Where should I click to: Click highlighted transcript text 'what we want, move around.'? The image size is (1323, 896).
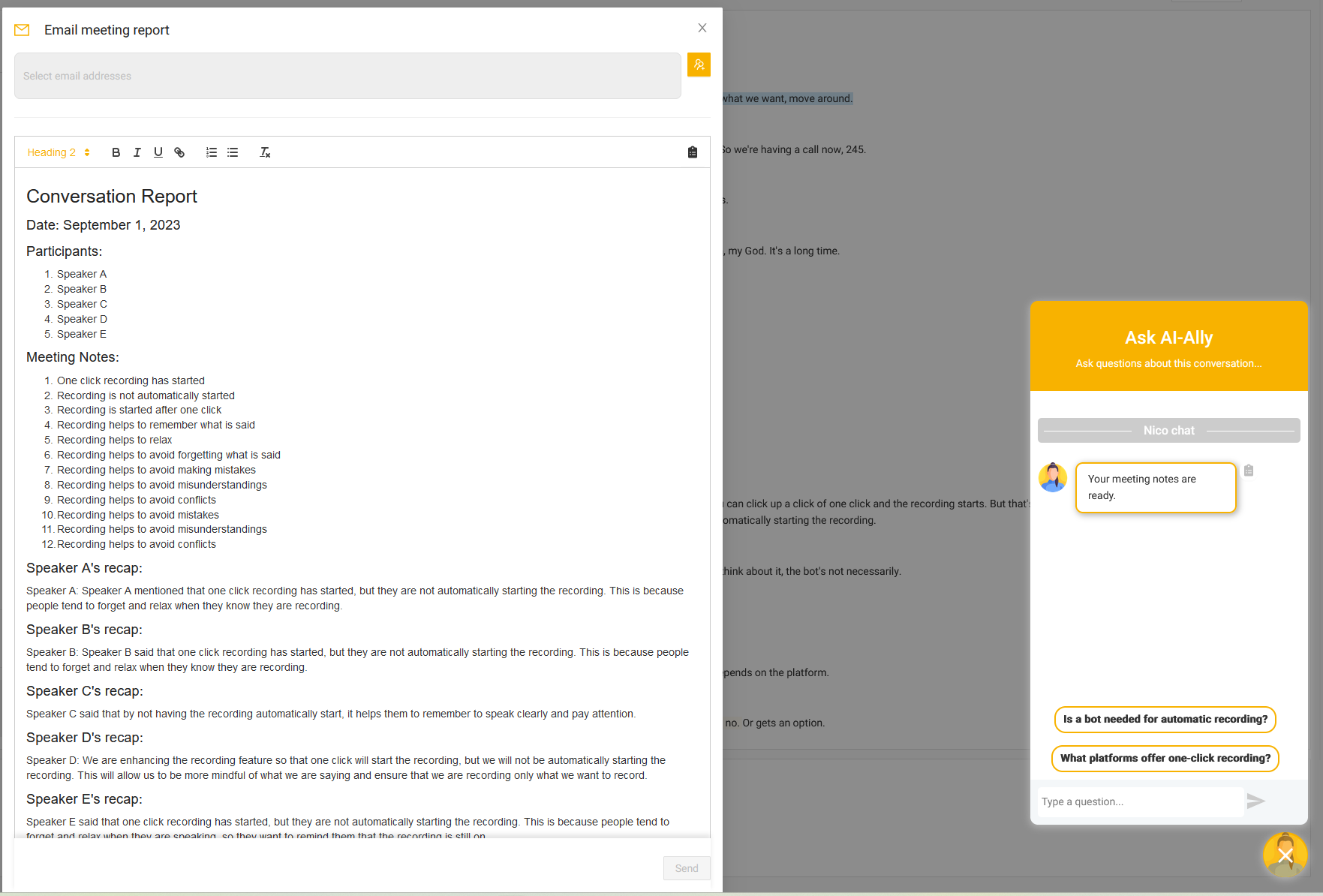point(787,98)
